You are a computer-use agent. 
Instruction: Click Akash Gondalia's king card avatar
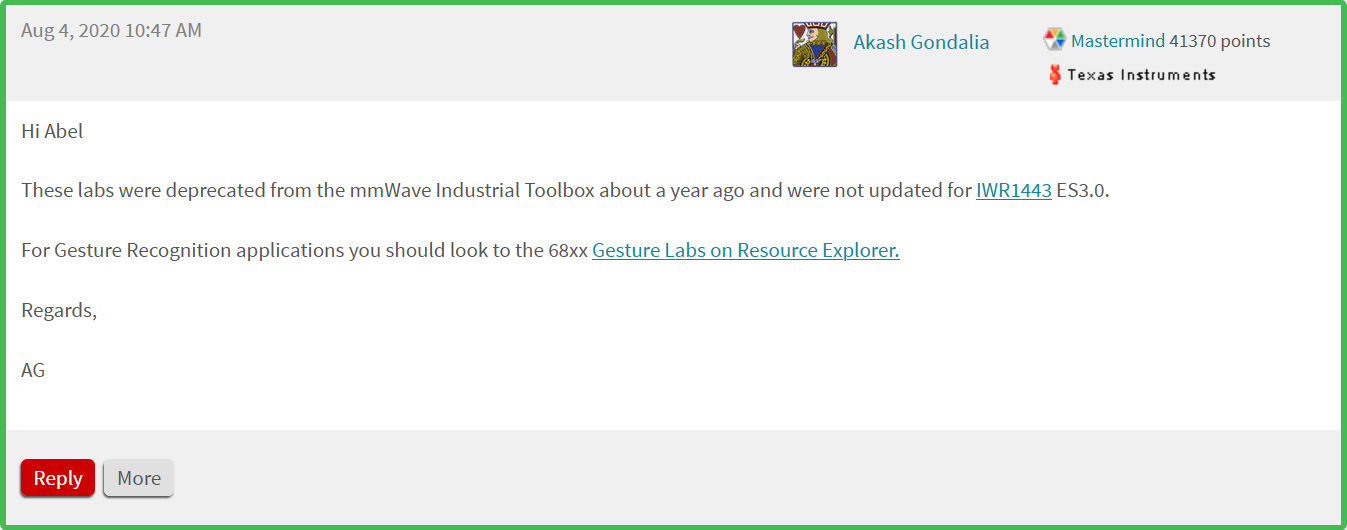(x=814, y=45)
